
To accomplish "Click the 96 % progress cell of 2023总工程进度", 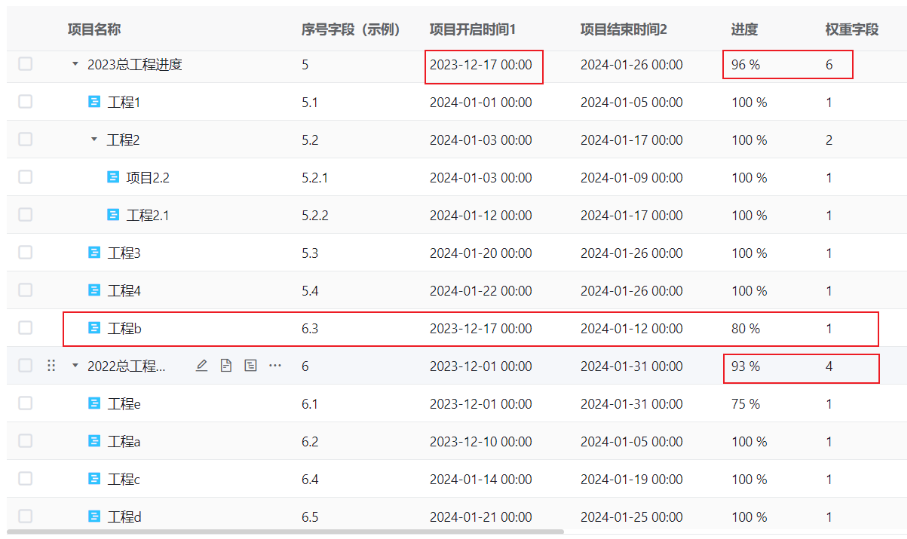I will (745, 64).
